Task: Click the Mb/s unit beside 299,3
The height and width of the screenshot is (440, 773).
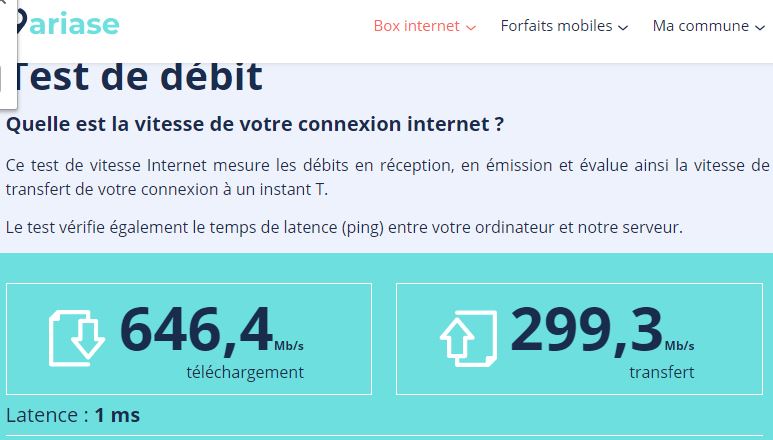Action: pos(679,346)
